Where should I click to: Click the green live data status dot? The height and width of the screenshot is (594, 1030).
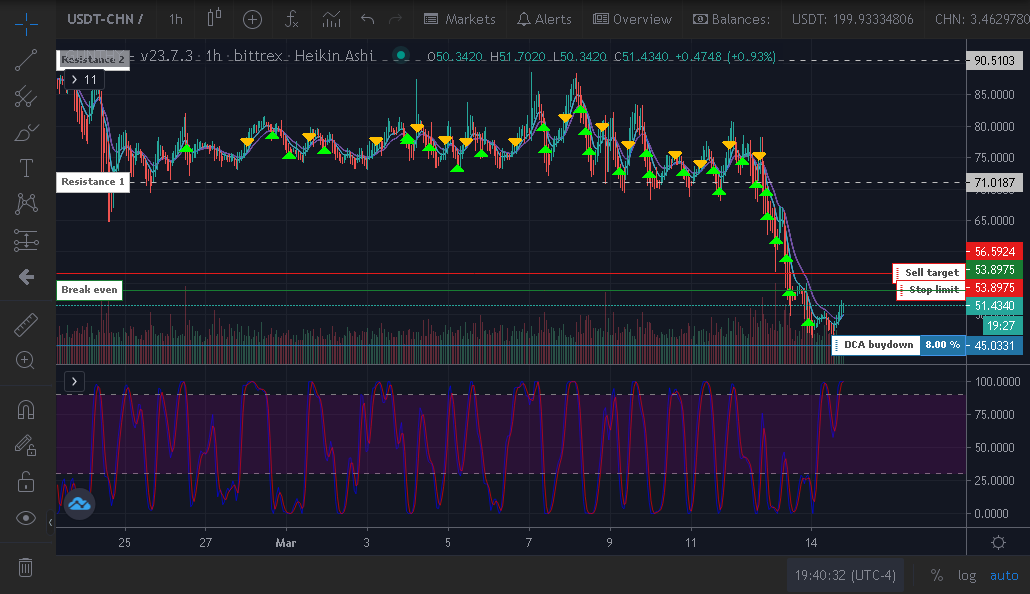401,56
